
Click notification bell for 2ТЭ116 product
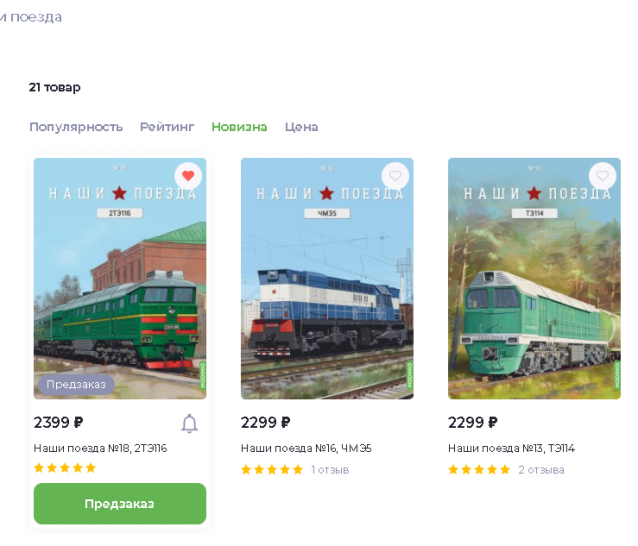click(189, 423)
